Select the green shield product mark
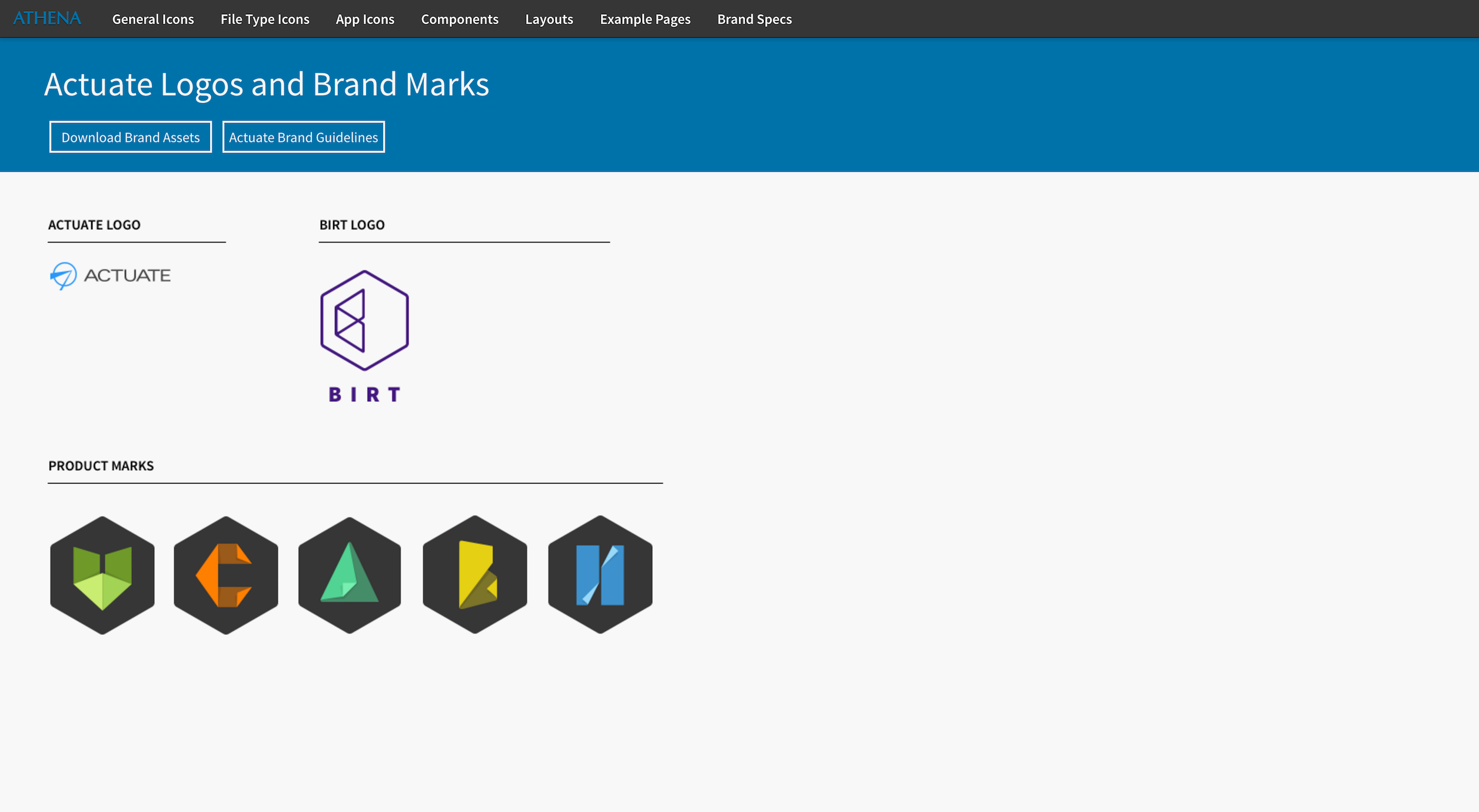The image size is (1479, 812). point(102,575)
